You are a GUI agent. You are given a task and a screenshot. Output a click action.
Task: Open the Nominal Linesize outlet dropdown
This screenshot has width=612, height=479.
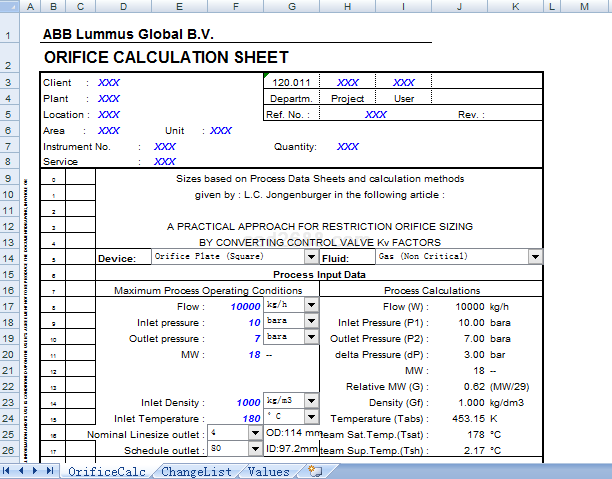point(255,433)
